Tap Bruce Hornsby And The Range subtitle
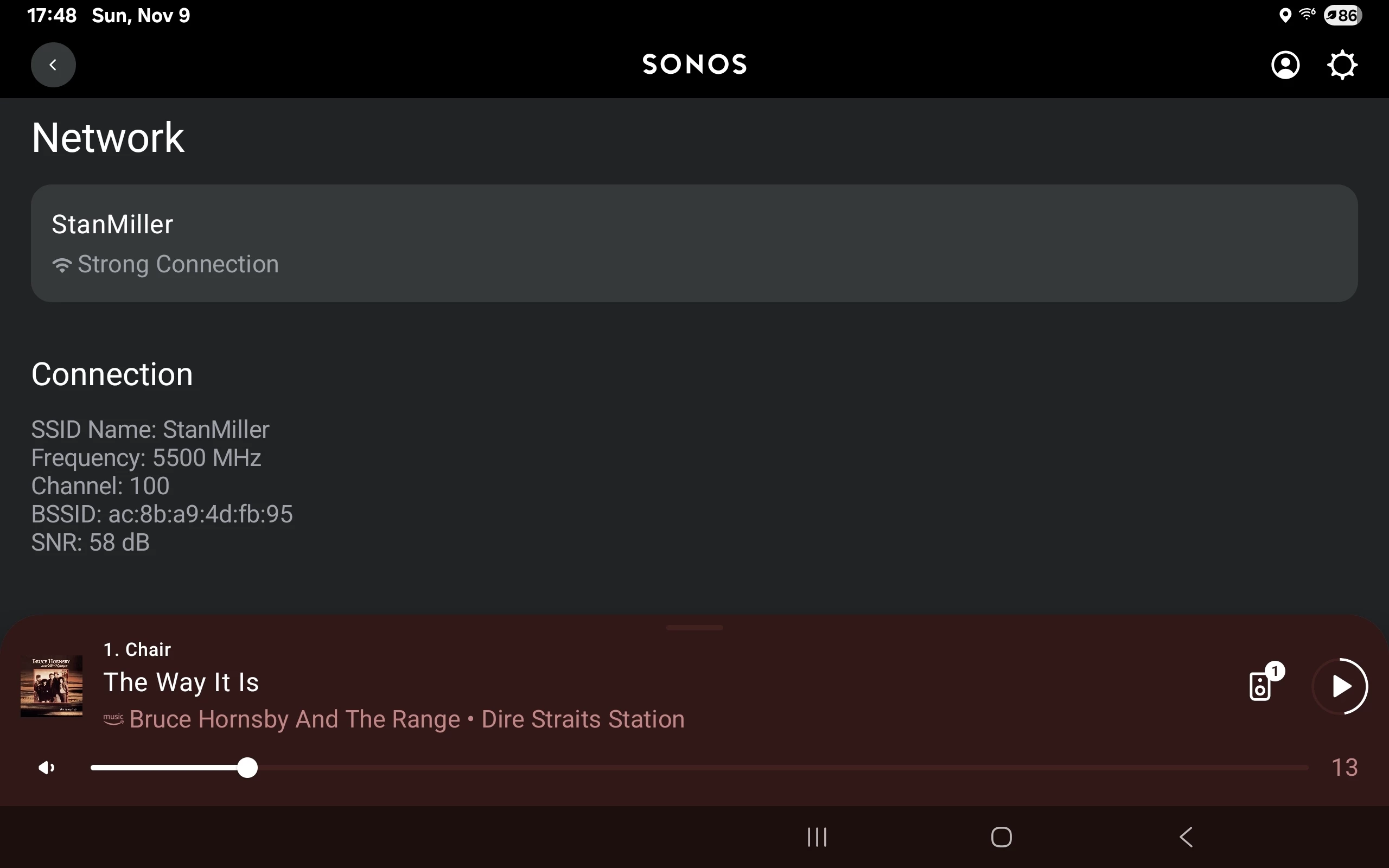This screenshot has width=1389, height=868. point(295,719)
